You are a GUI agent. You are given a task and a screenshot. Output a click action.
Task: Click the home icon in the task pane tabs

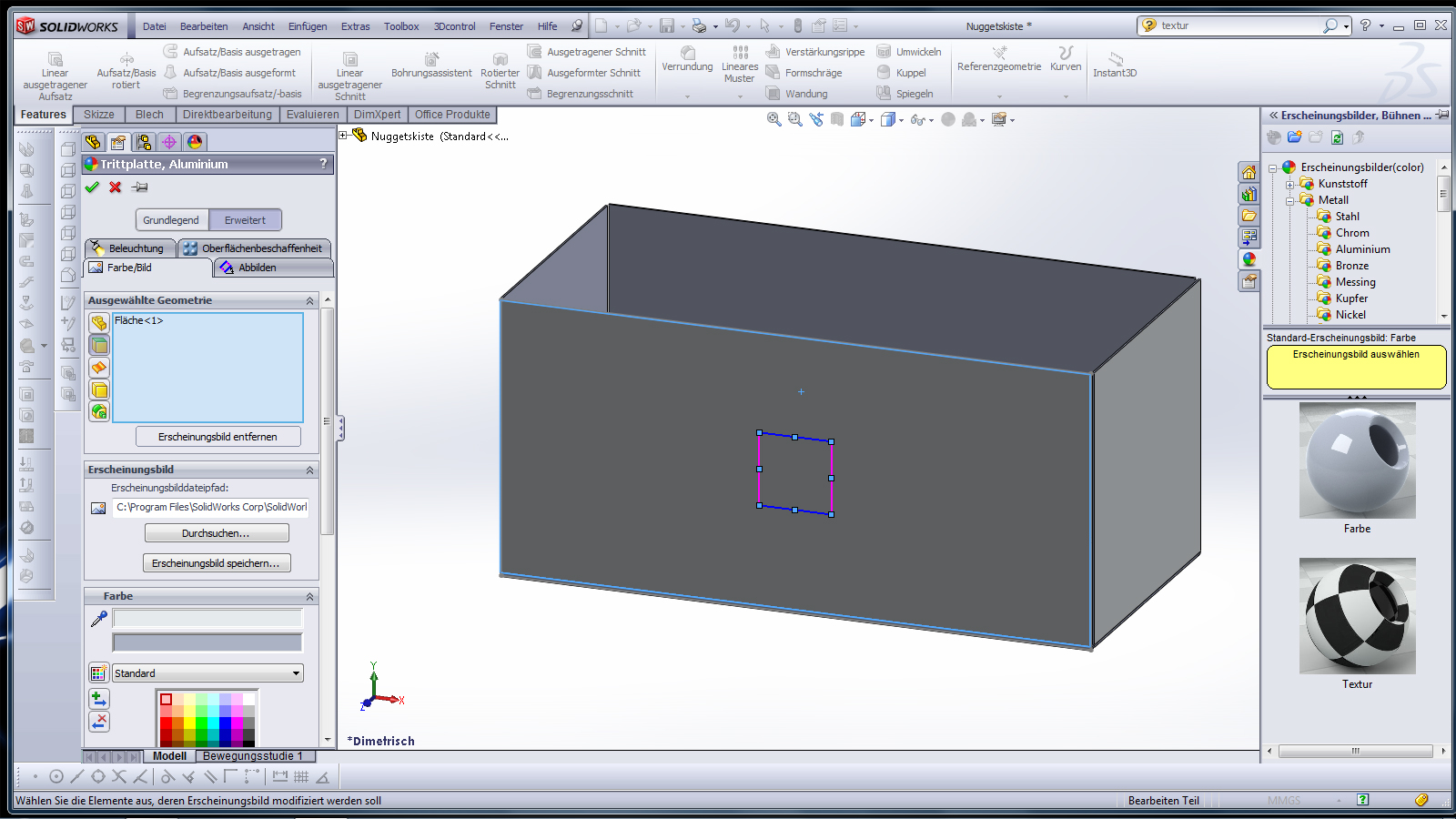[1249, 173]
